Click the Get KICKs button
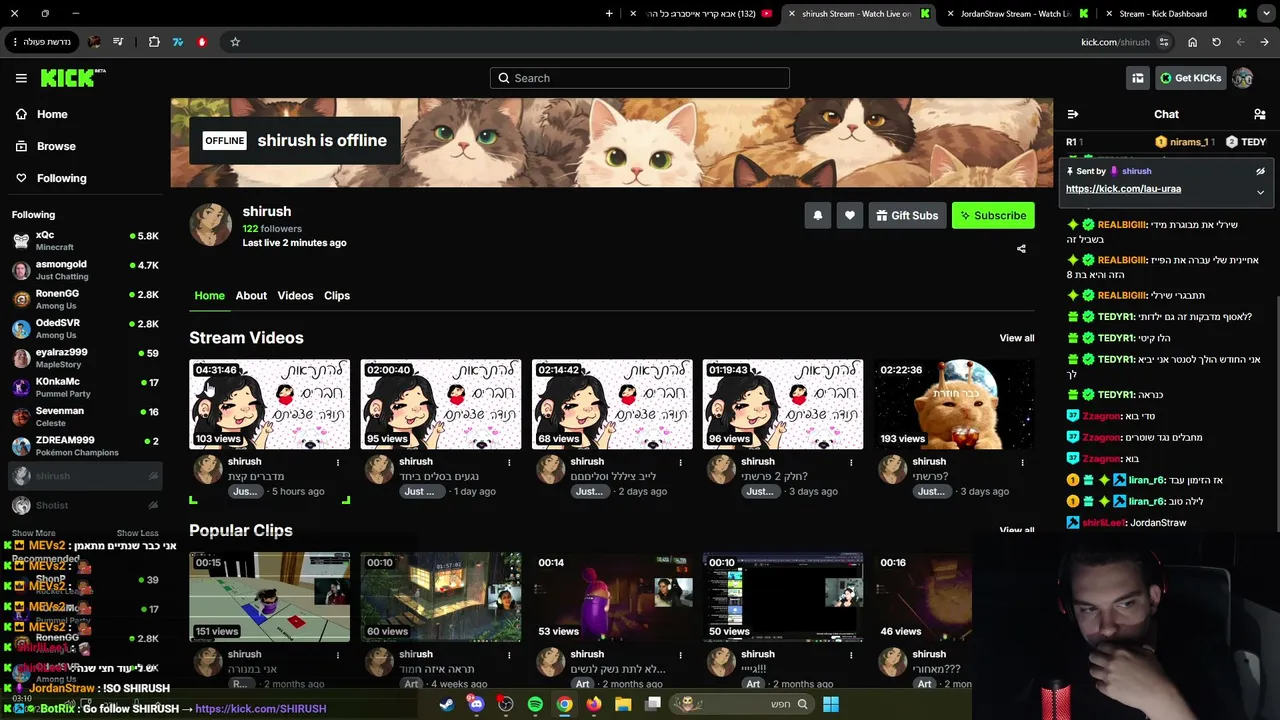 pos(1190,78)
